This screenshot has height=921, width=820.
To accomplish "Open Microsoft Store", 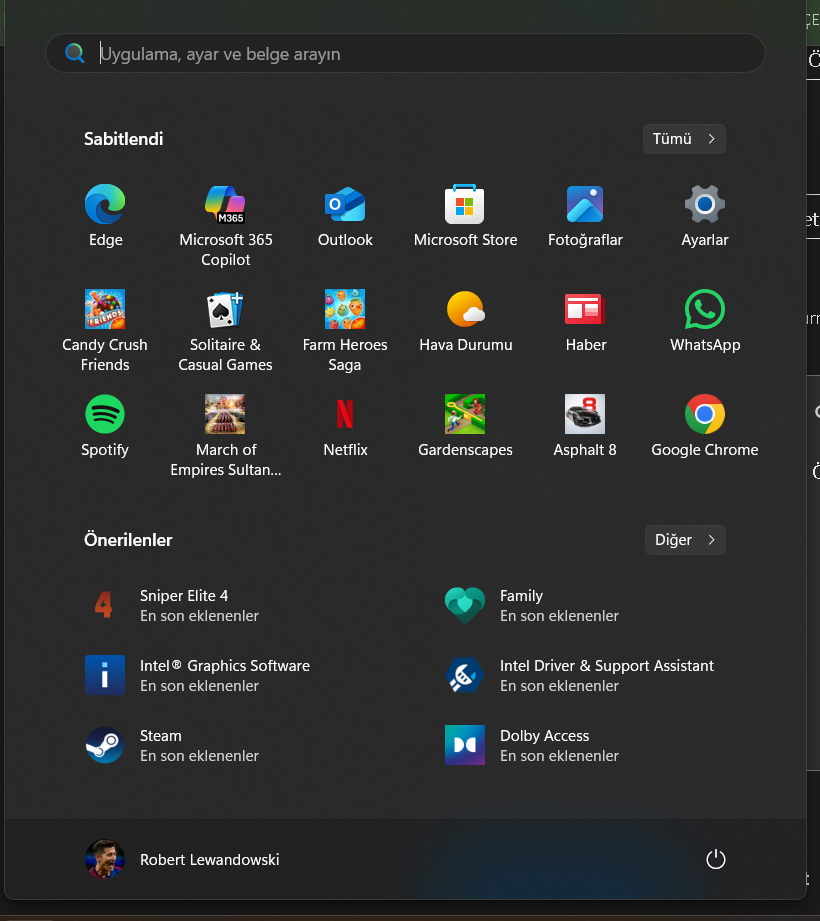I will coord(465,215).
